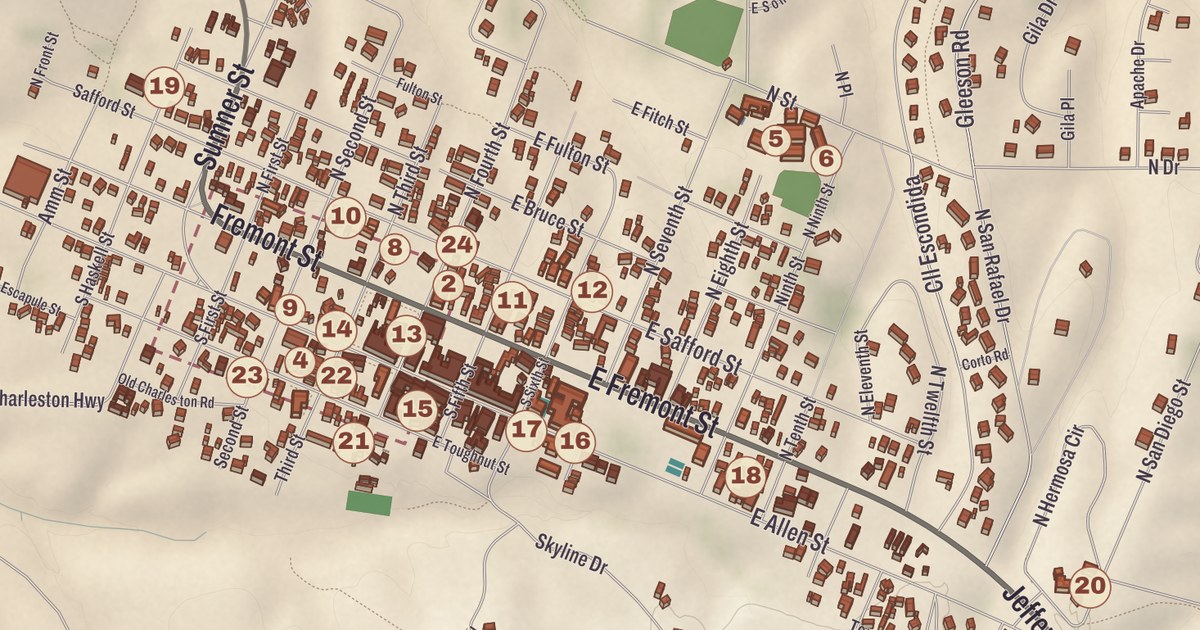Viewport: 1200px width, 630px height.
Task: Click the E Bruce St label
Action: (x=547, y=215)
